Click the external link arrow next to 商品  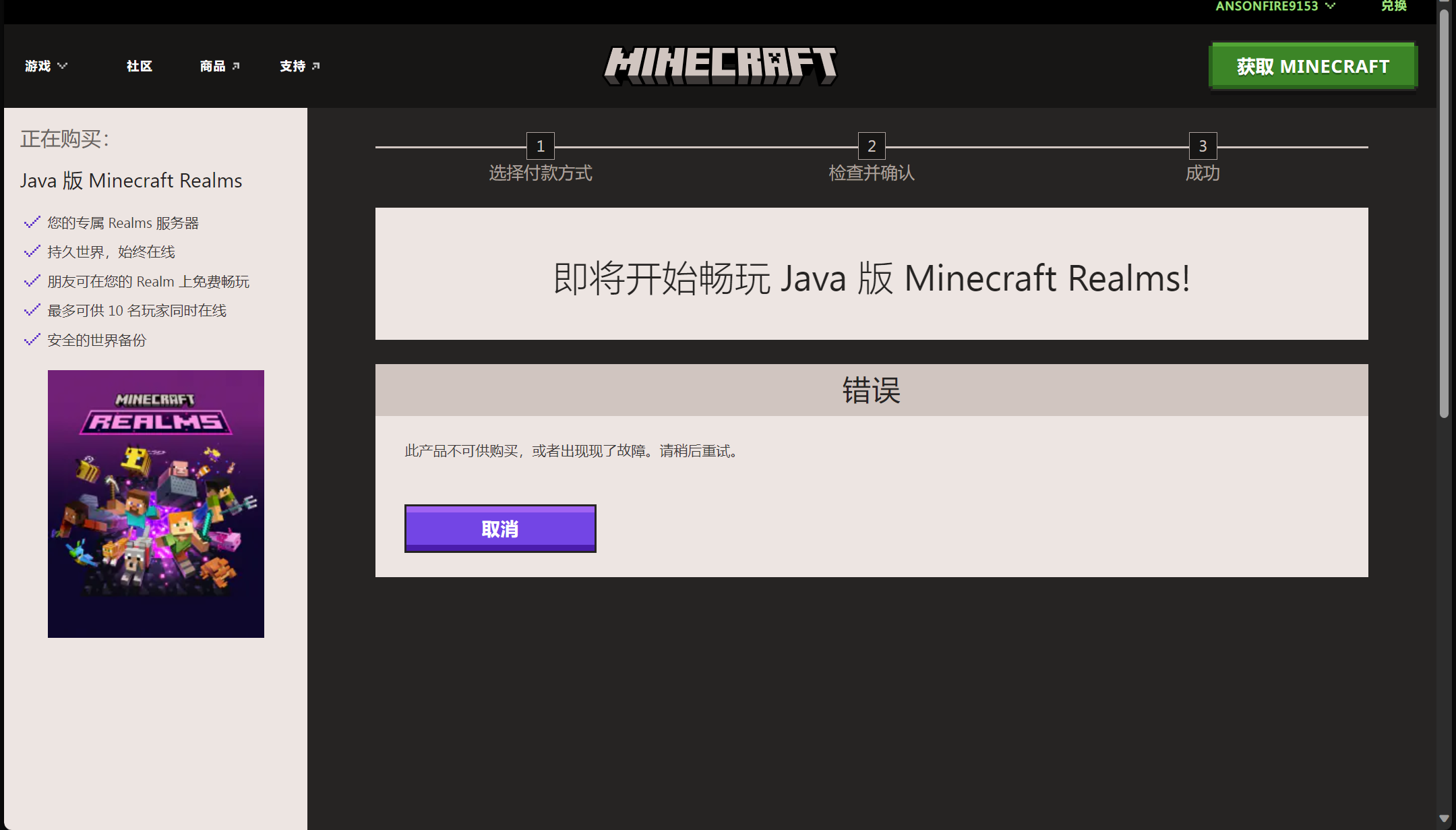point(236,66)
